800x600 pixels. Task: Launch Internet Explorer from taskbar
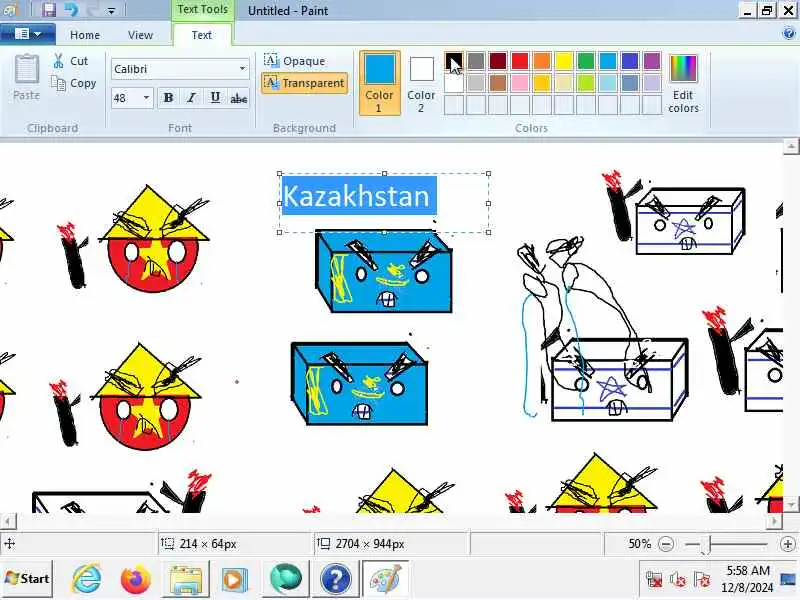(x=86, y=579)
